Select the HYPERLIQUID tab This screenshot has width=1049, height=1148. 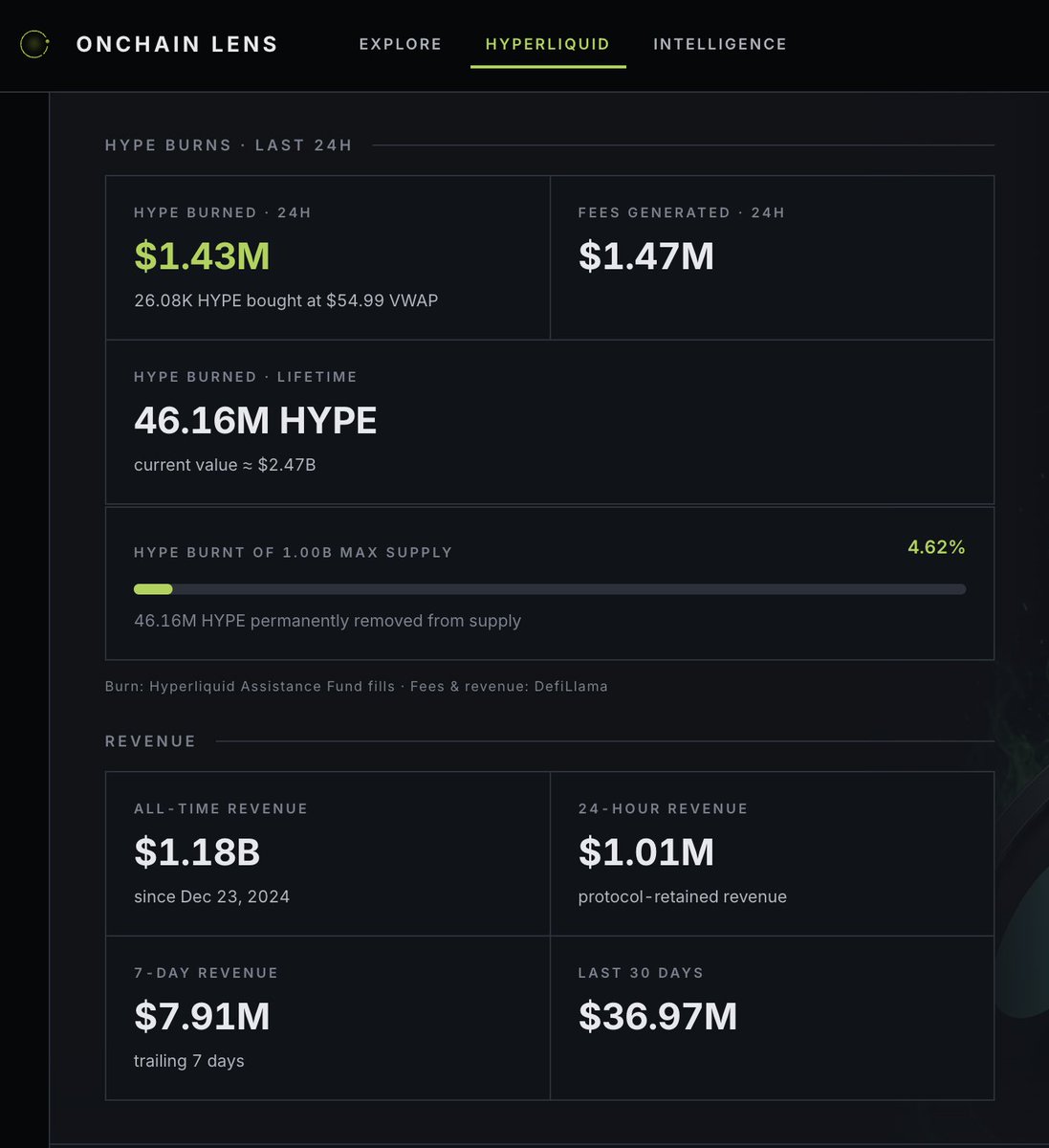[x=548, y=44]
